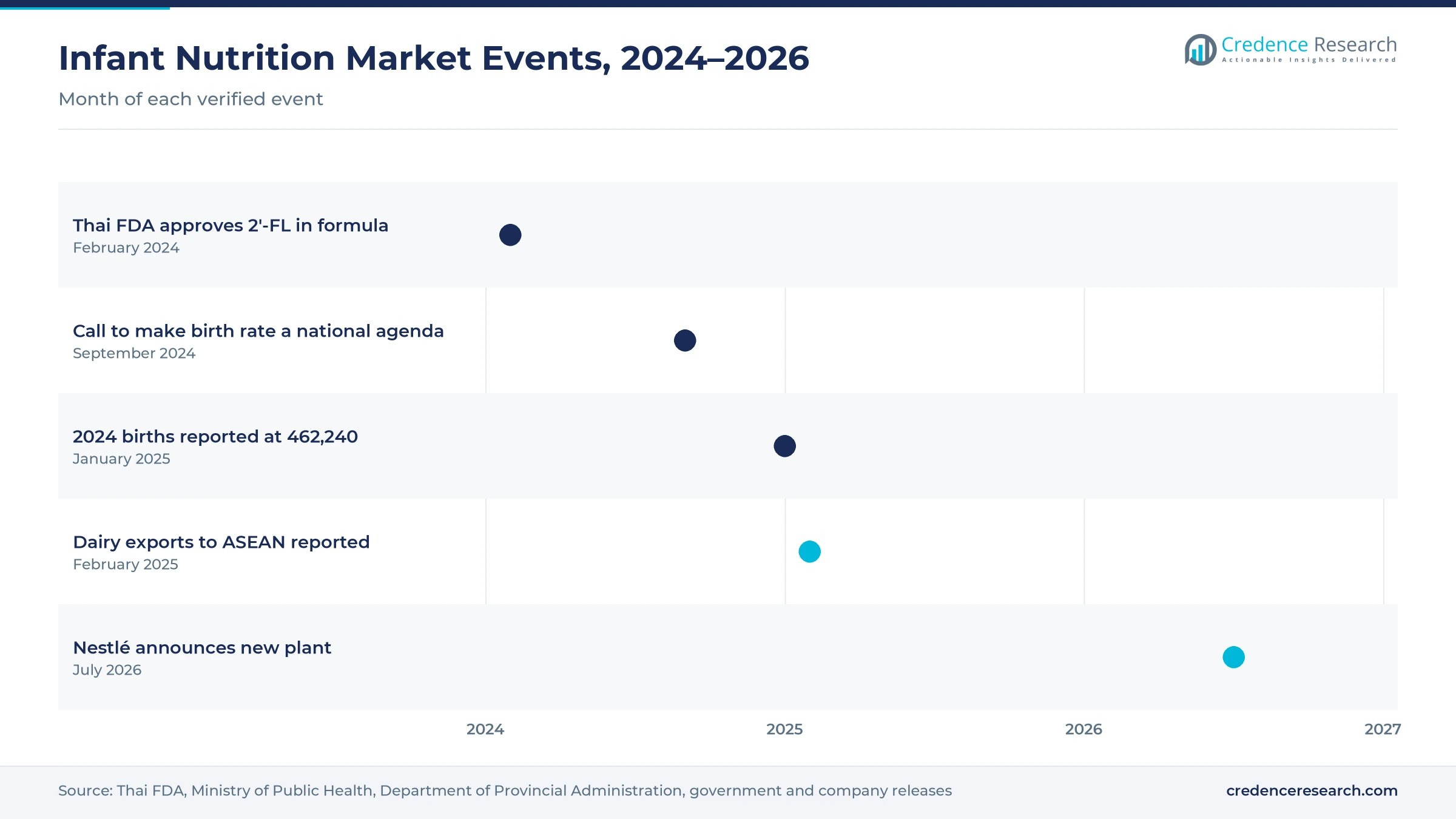The width and height of the screenshot is (1456, 819).
Task: Click the 2025 axis label
Action: (x=784, y=729)
